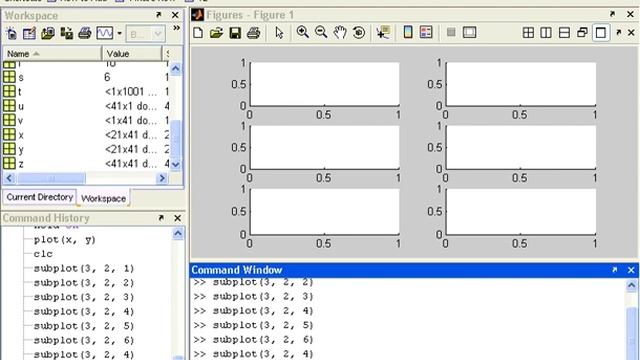This screenshot has height=360, width=640.
Task: Select clc entry in Command History
Action: coord(43,254)
